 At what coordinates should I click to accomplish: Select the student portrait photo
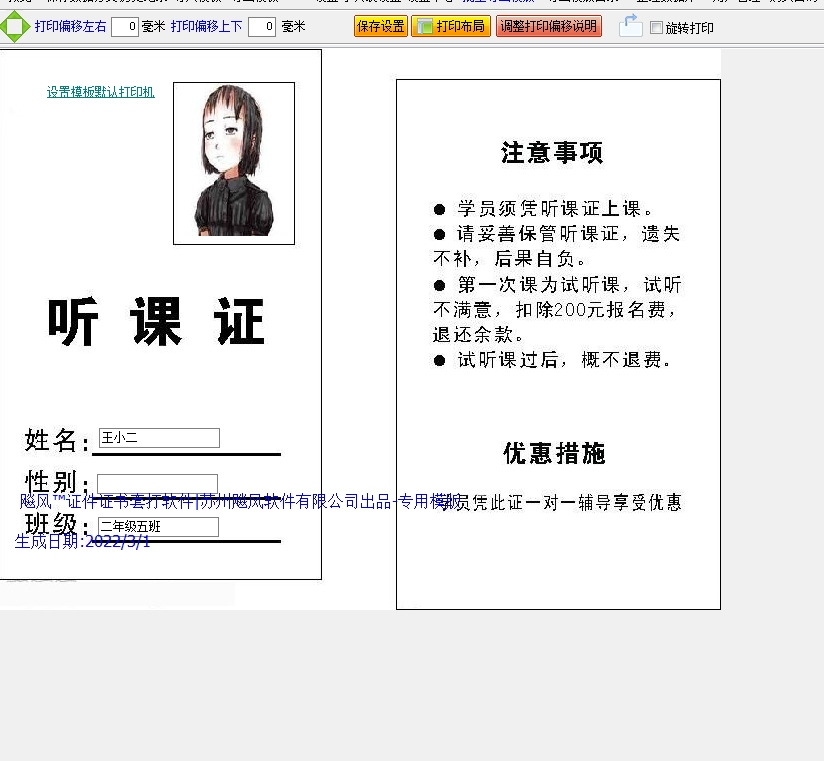(233, 163)
